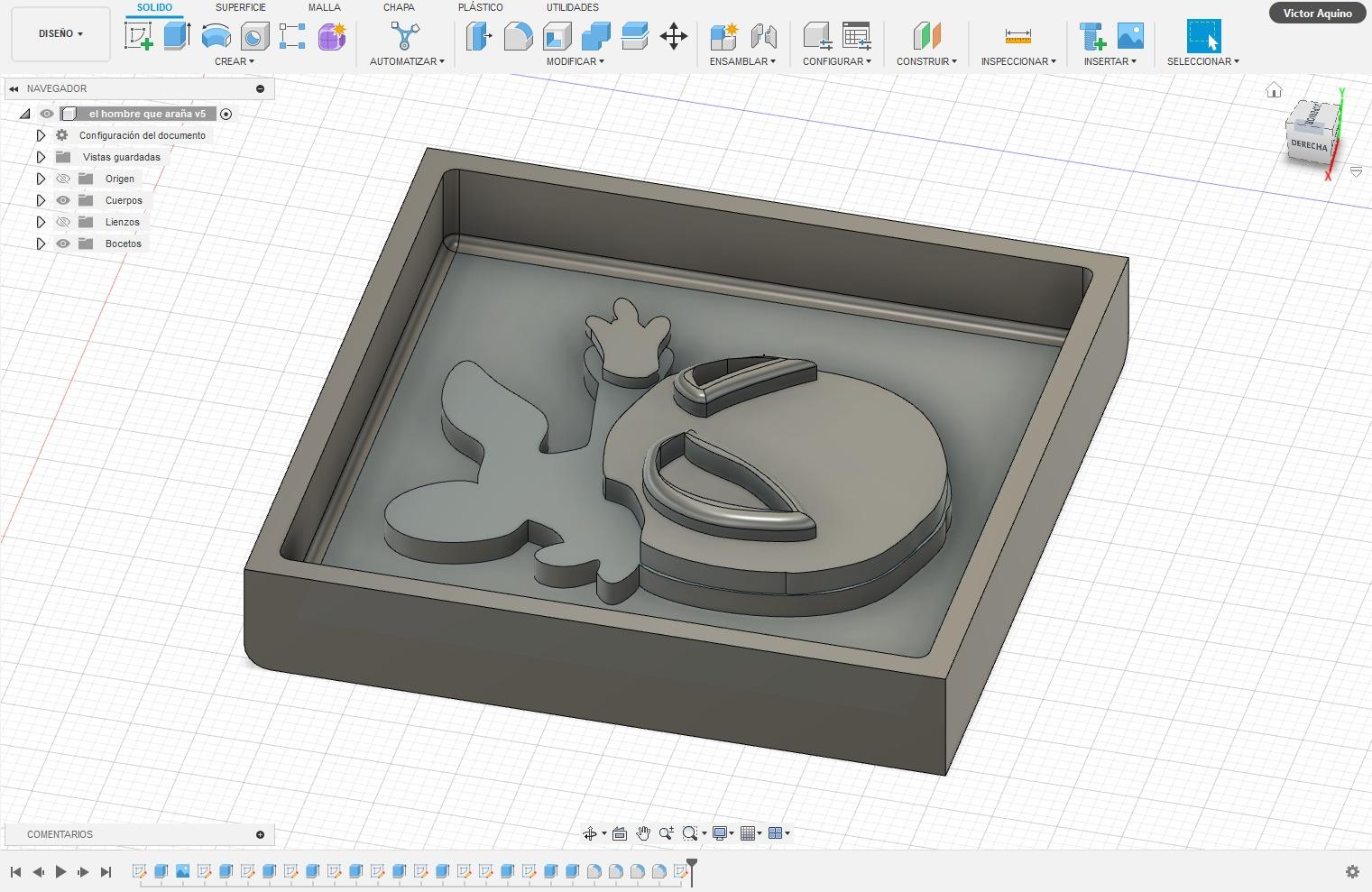The height and width of the screenshot is (892, 1372).
Task: Expand the Bocetos folder
Action: 41,244
